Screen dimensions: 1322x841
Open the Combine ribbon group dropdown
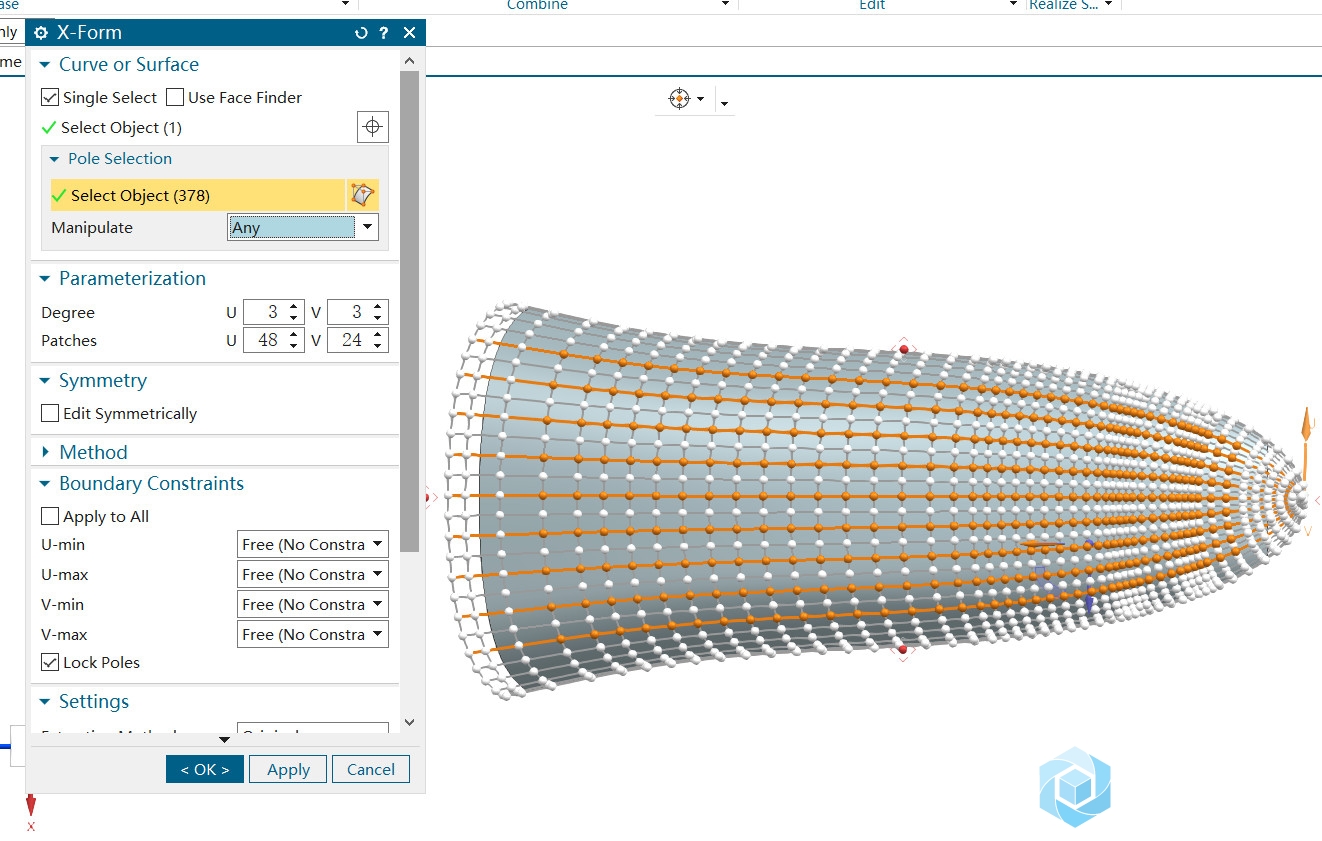(725, 5)
